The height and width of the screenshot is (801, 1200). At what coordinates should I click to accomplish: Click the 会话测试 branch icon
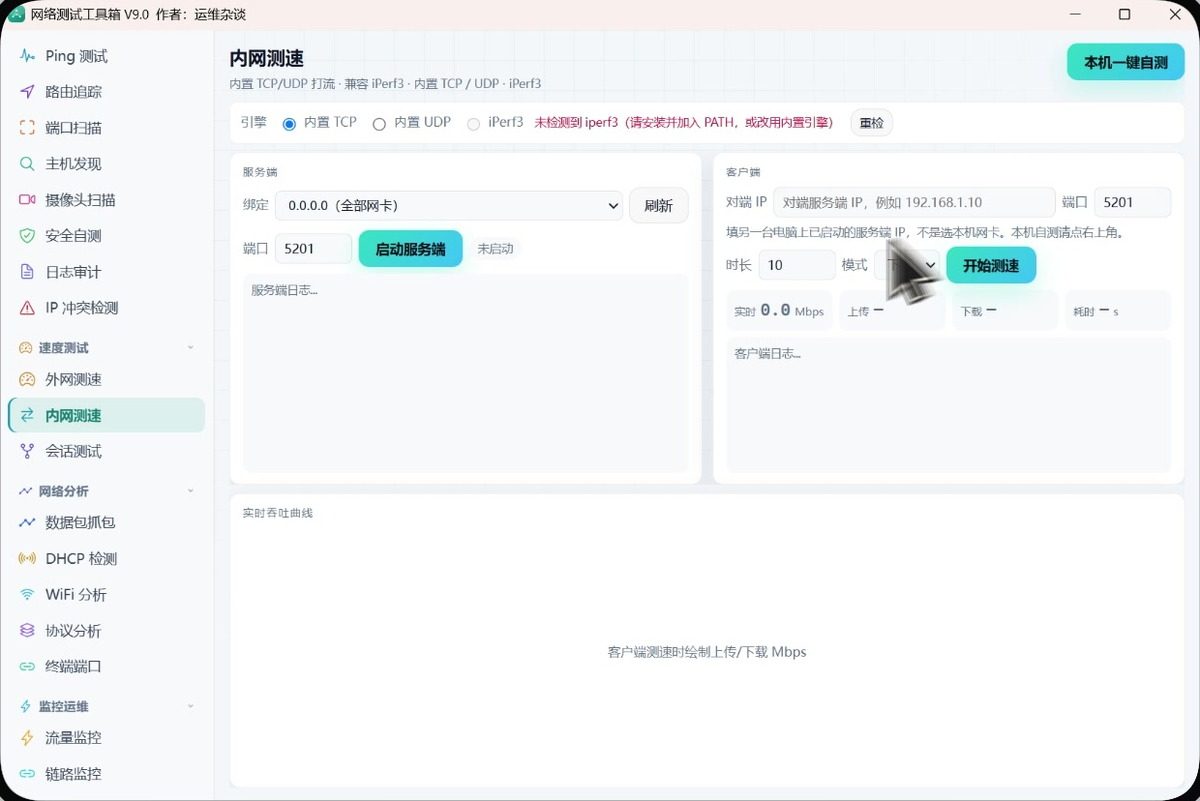coord(27,452)
